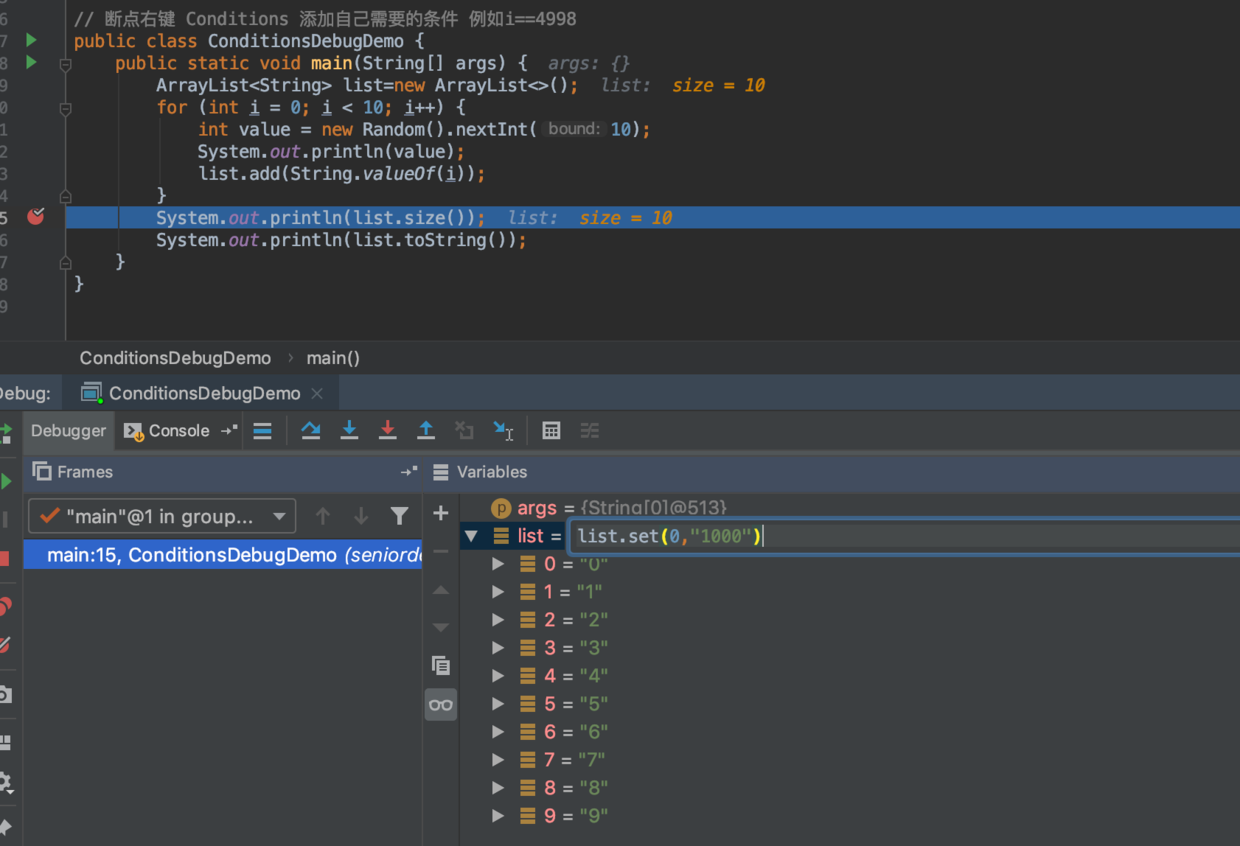Click the Duplicate Watch copy icon

click(x=441, y=665)
